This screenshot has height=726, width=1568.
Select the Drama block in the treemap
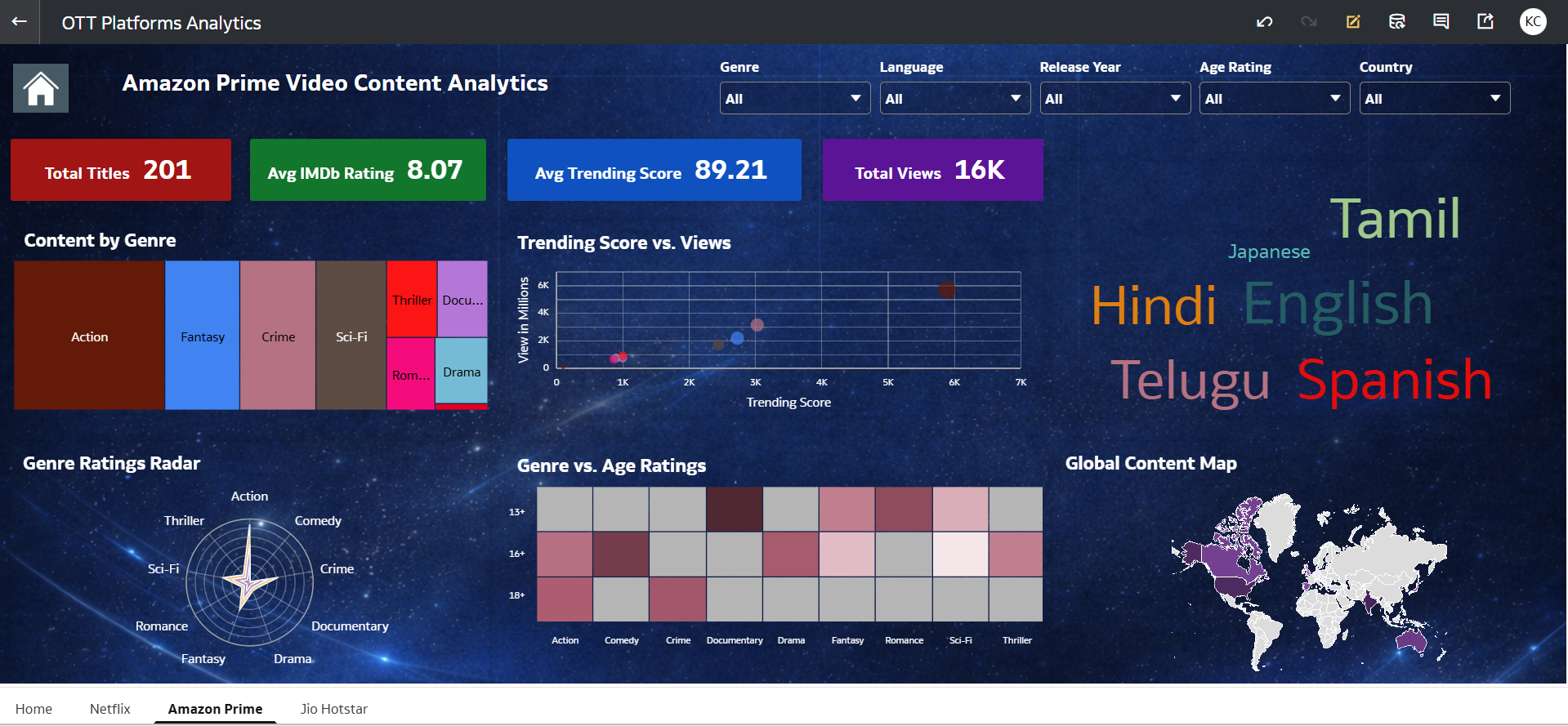coord(462,371)
